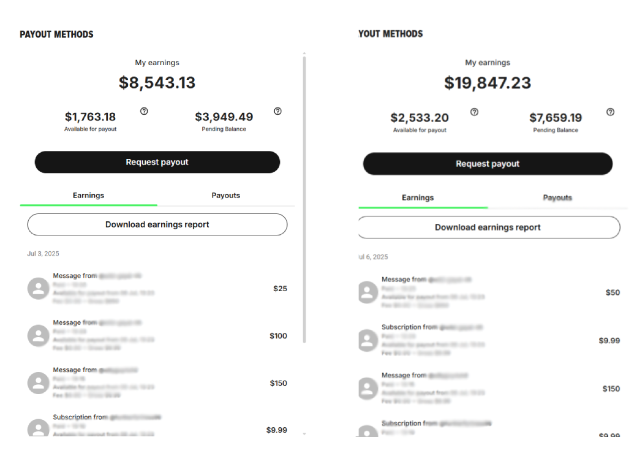The width and height of the screenshot is (634, 462).
Task: Switch to Payouts tab under $19,847.23 earnings
Action: pos(557,197)
